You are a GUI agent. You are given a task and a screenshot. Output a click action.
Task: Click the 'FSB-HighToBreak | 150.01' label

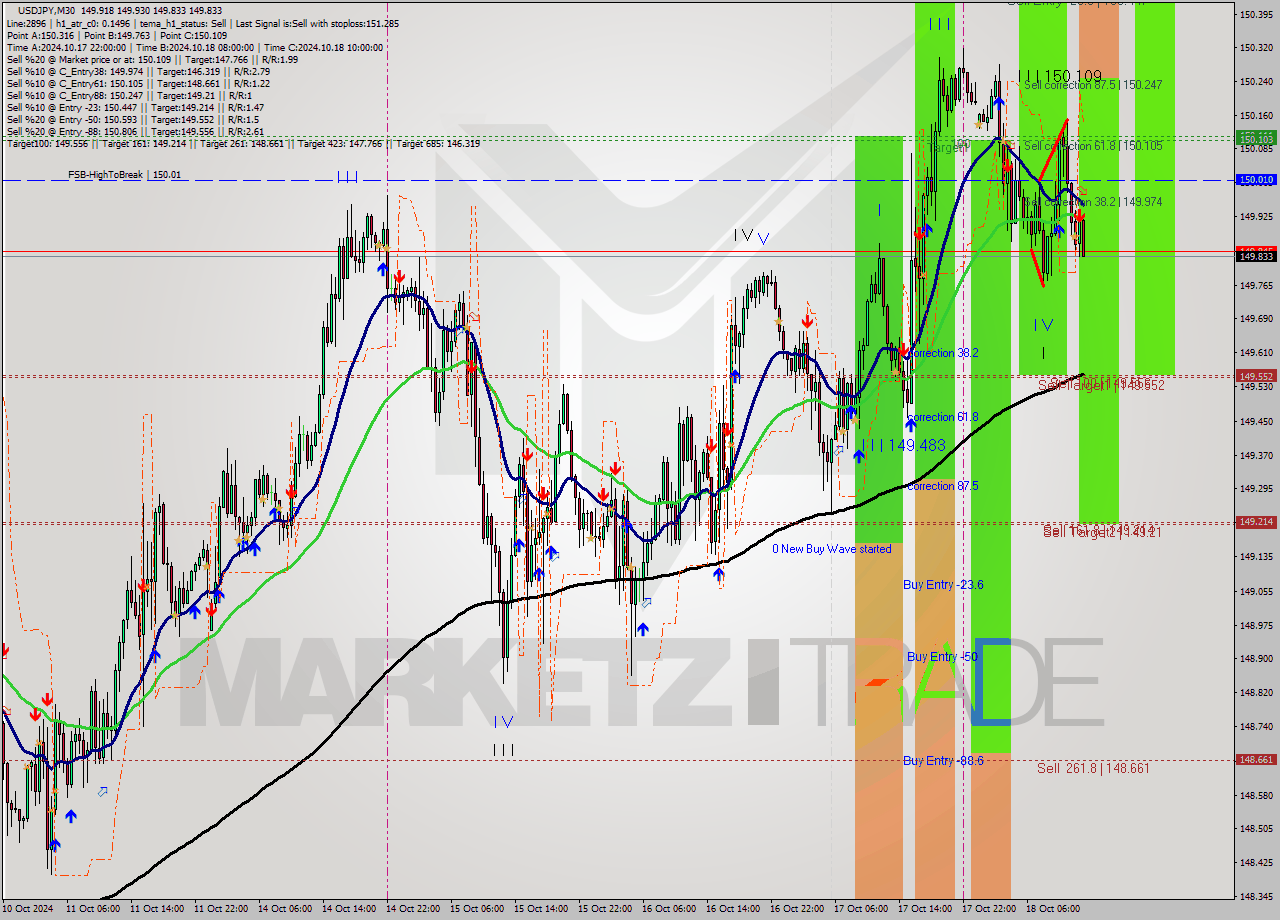pos(125,175)
